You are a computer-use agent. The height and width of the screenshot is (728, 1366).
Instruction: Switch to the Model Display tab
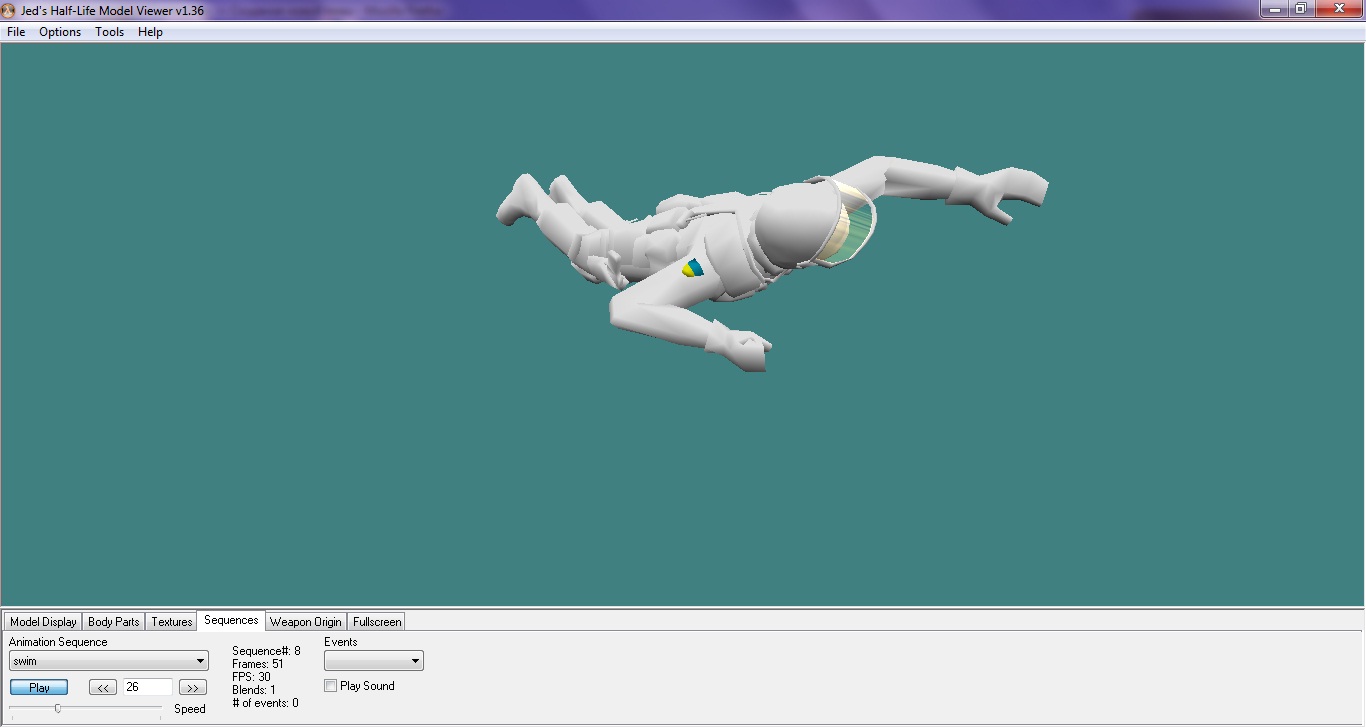pos(43,622)
